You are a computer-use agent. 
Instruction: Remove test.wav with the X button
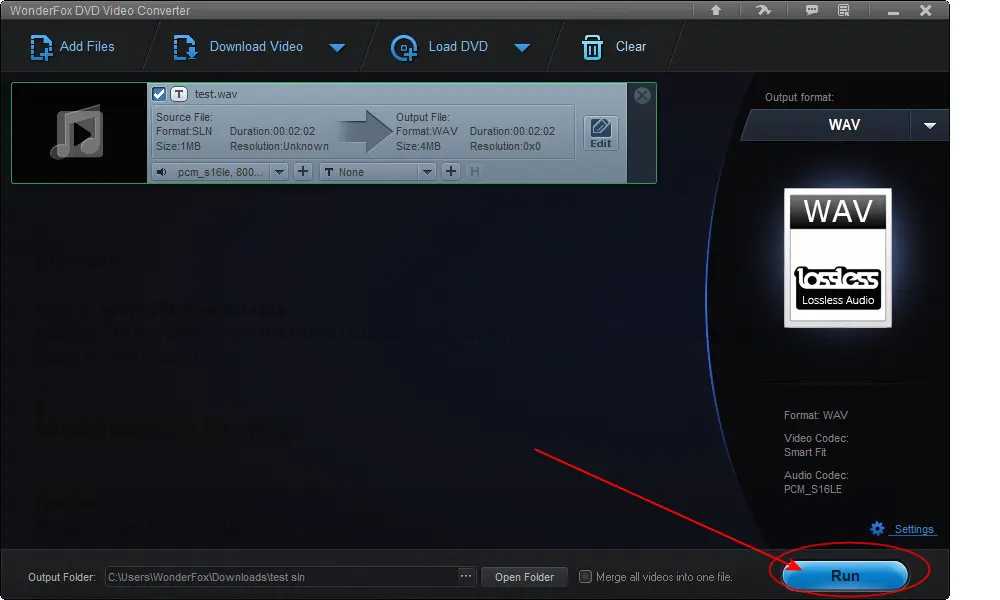click(x=642, y=96)
